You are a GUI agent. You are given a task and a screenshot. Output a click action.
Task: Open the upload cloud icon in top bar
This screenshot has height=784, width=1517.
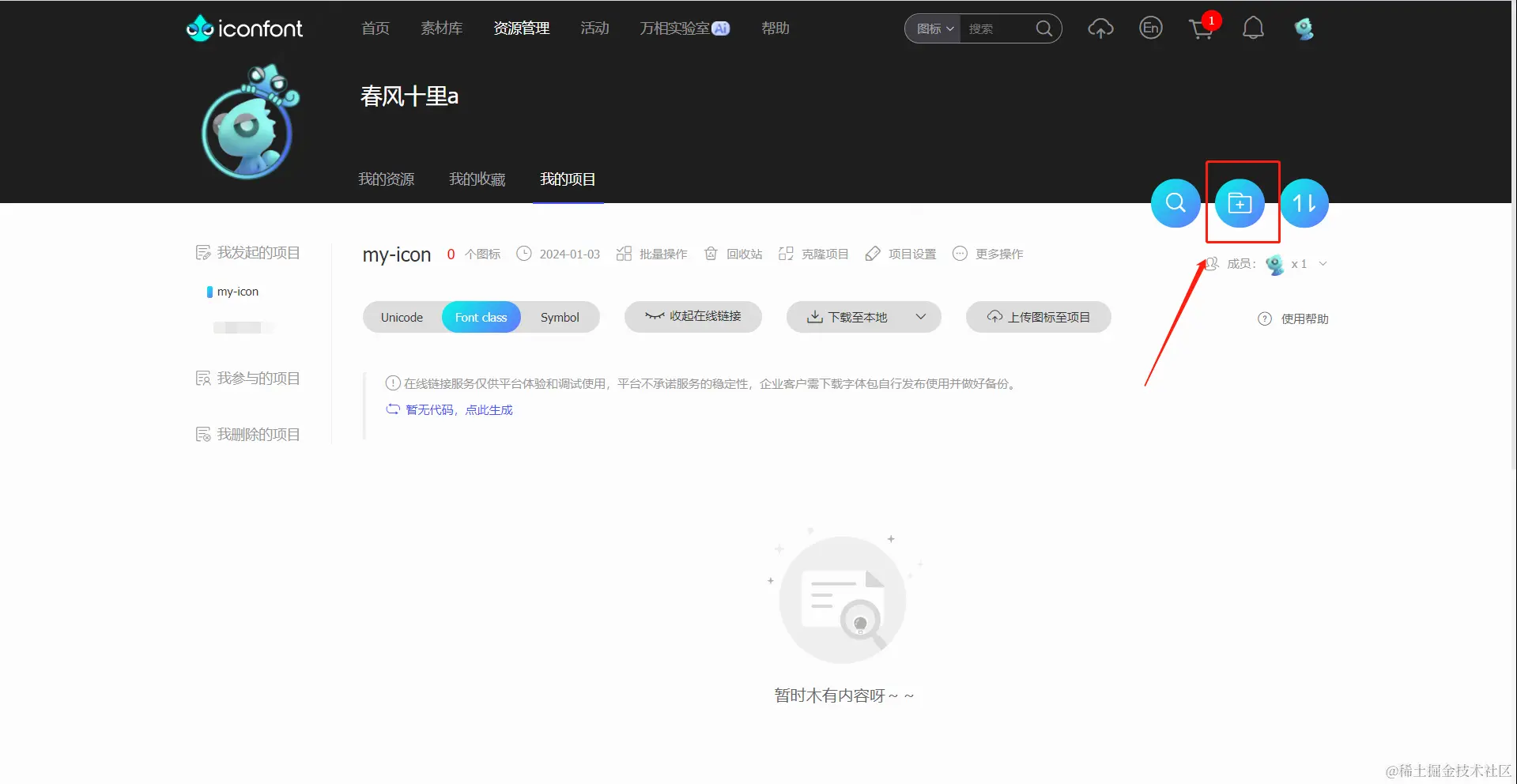tap(1100, 28)
